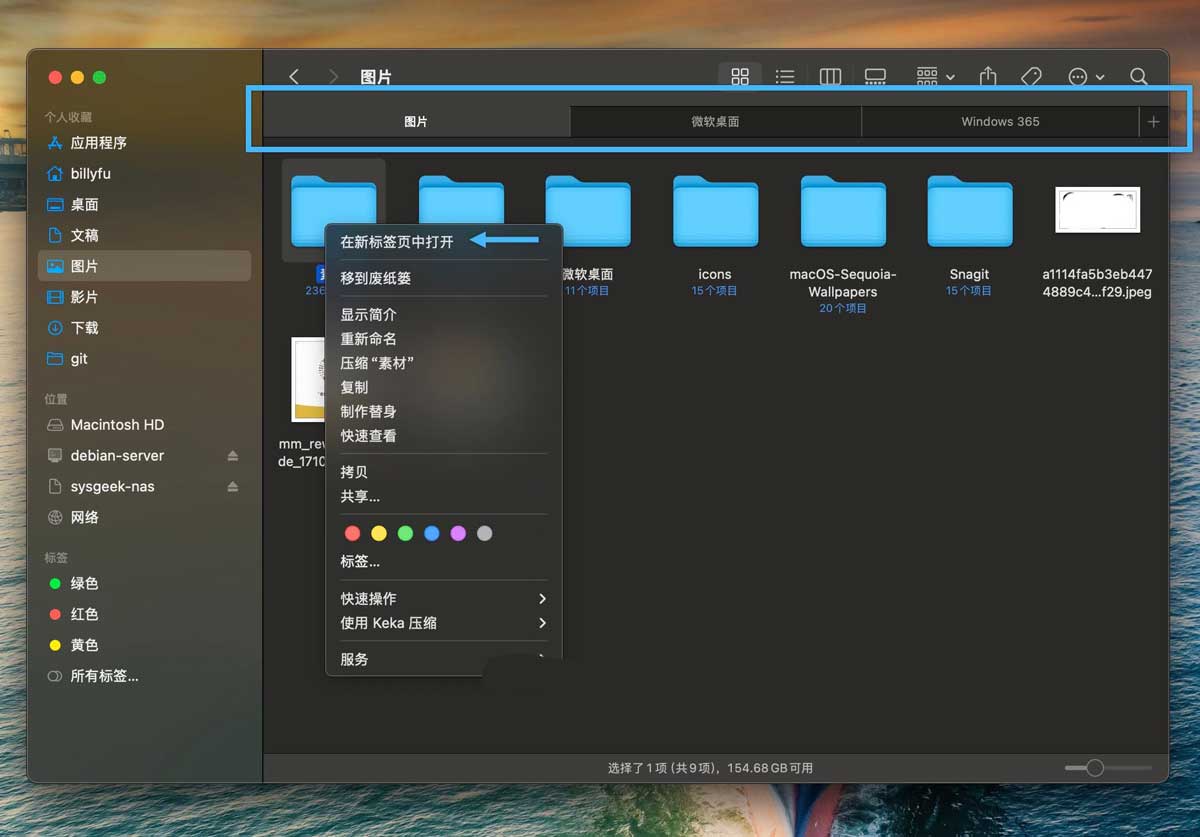Switch to column view icon

coord(829,77)
